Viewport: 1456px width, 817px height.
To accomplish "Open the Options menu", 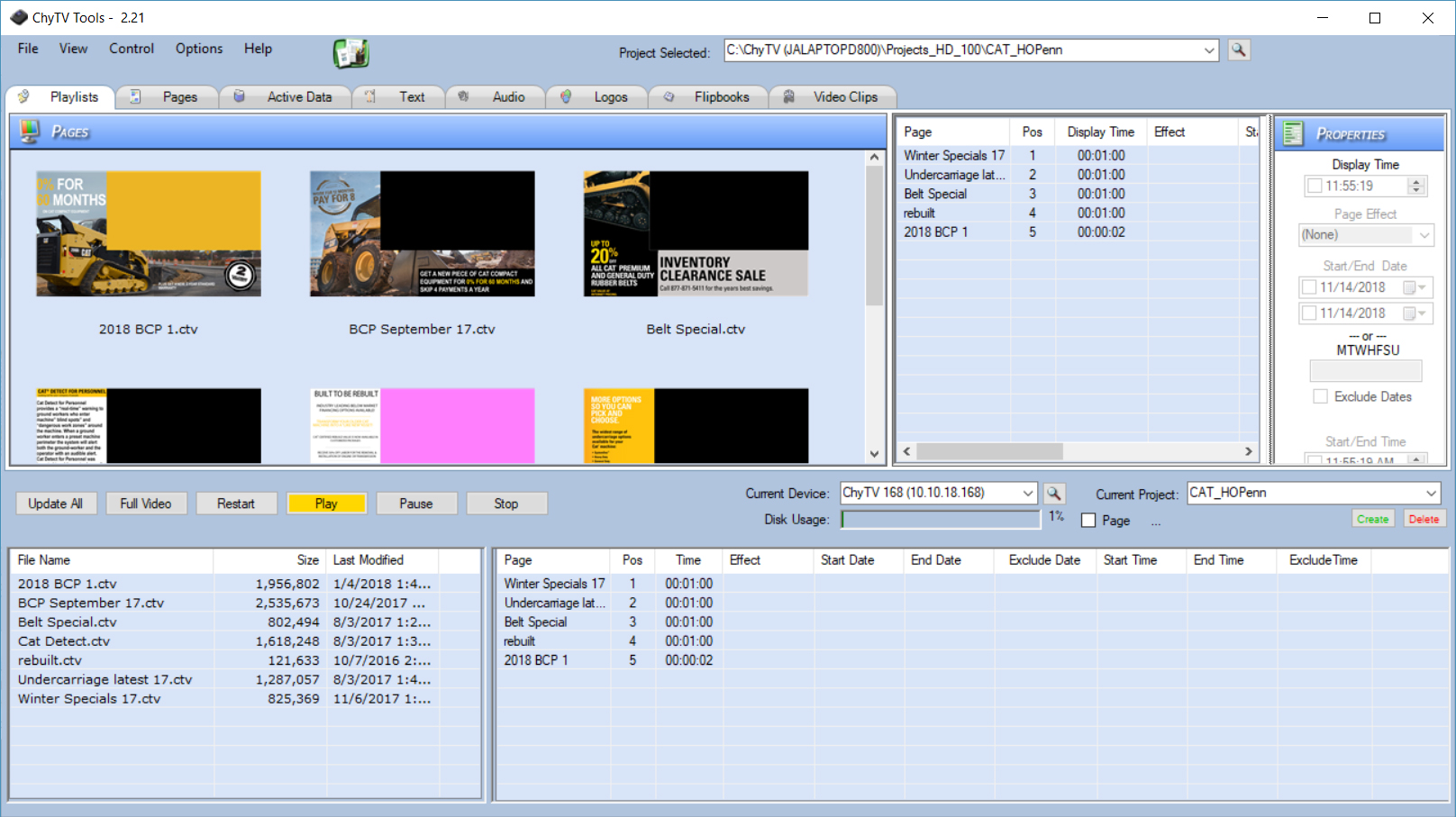I will tap(199, 49).
